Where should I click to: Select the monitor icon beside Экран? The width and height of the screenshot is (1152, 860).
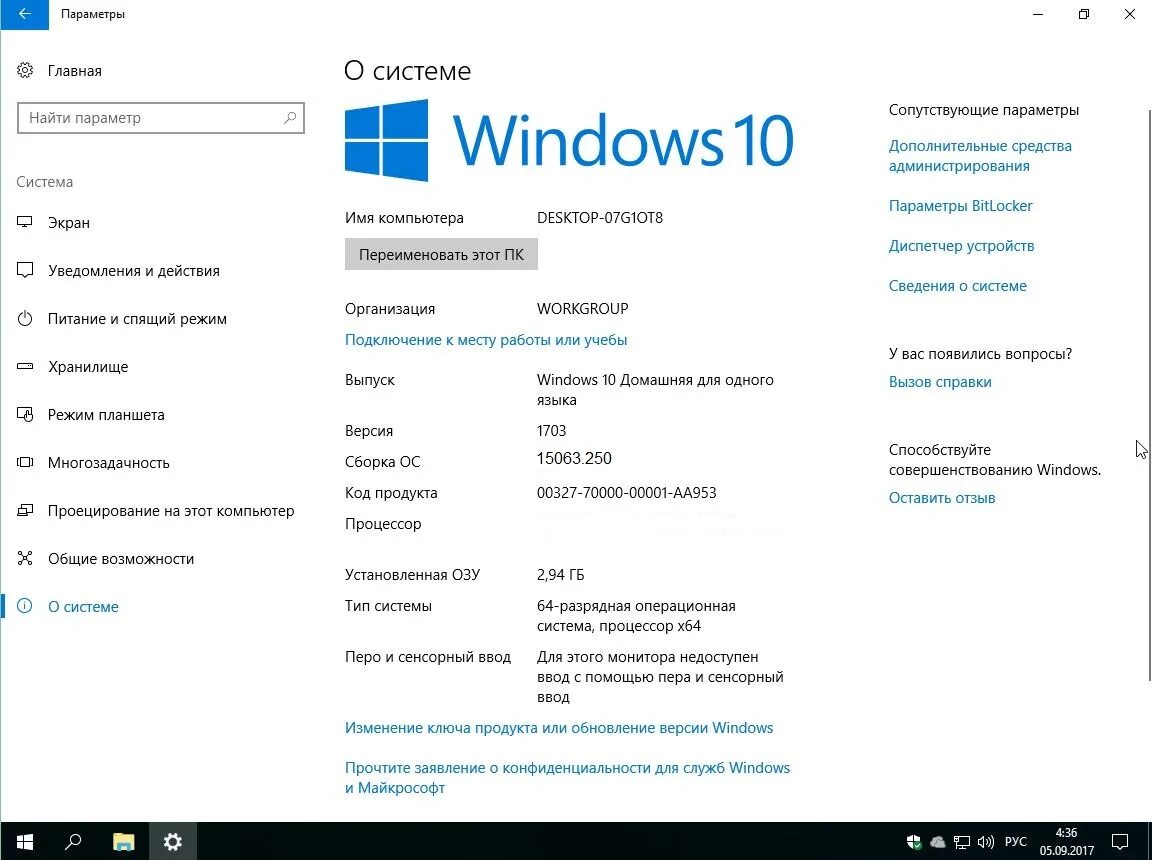[x=25, y=222]
